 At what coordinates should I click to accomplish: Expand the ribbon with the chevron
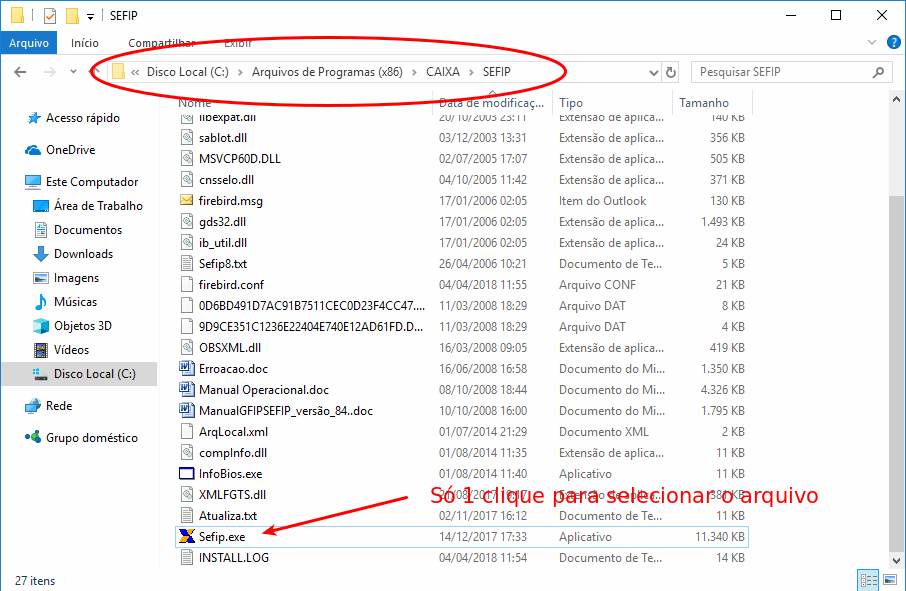coord(872,42)
